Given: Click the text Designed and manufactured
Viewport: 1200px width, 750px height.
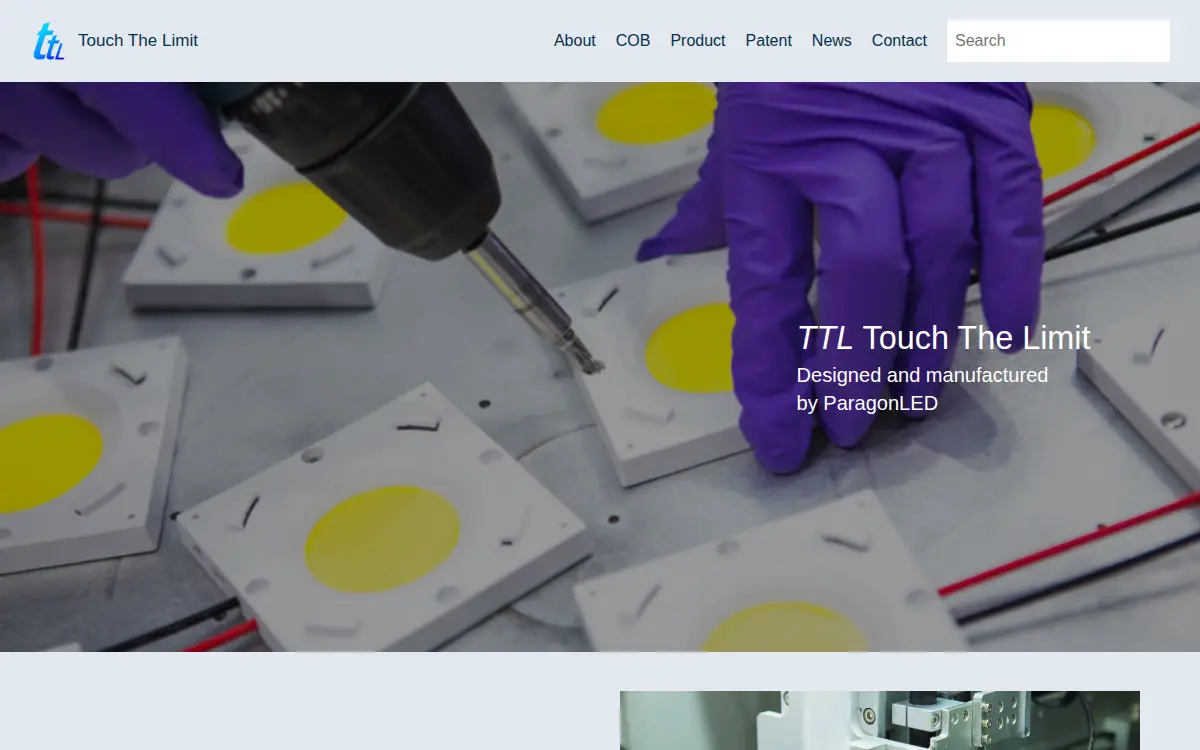Looking at the screenshot, I should 922,375.
